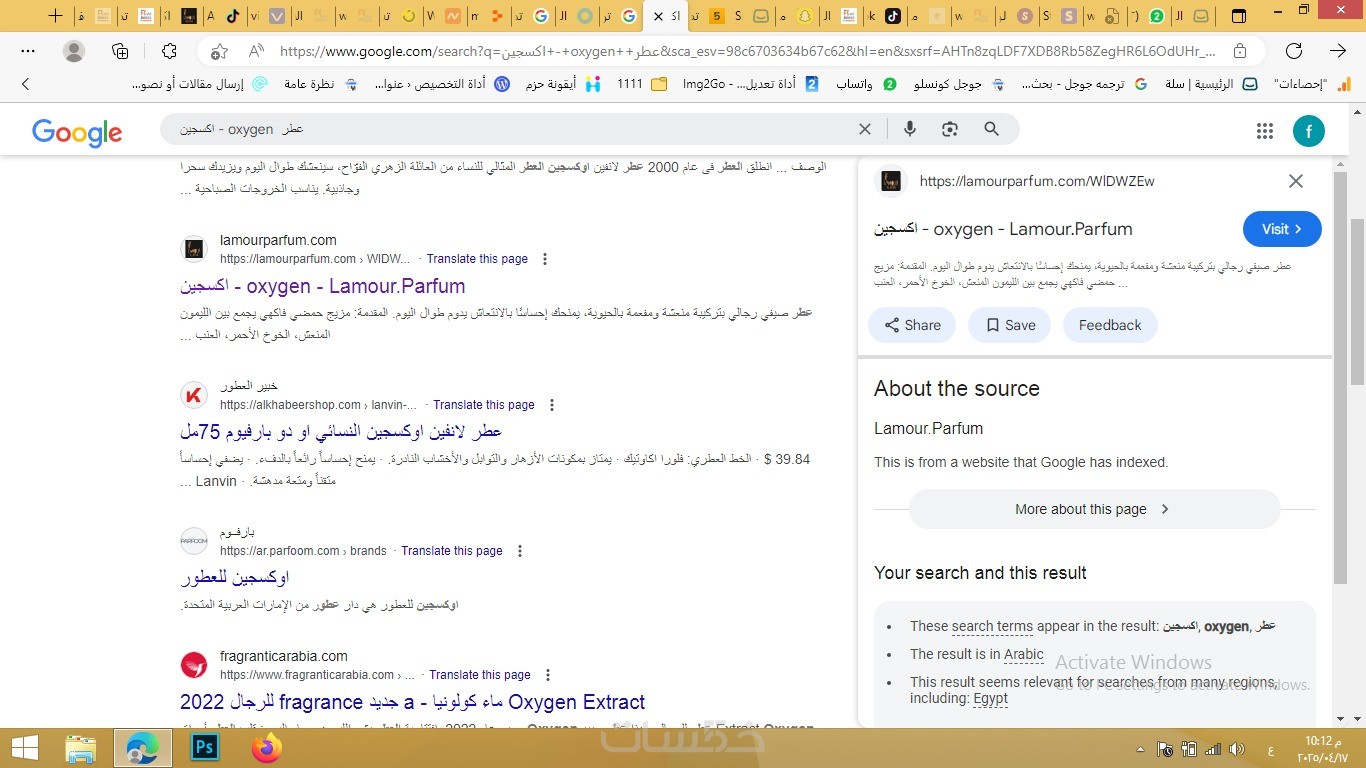Click the magnifier search submit icon
This screenshot has width=1366, height=768.
click(991, 129)
